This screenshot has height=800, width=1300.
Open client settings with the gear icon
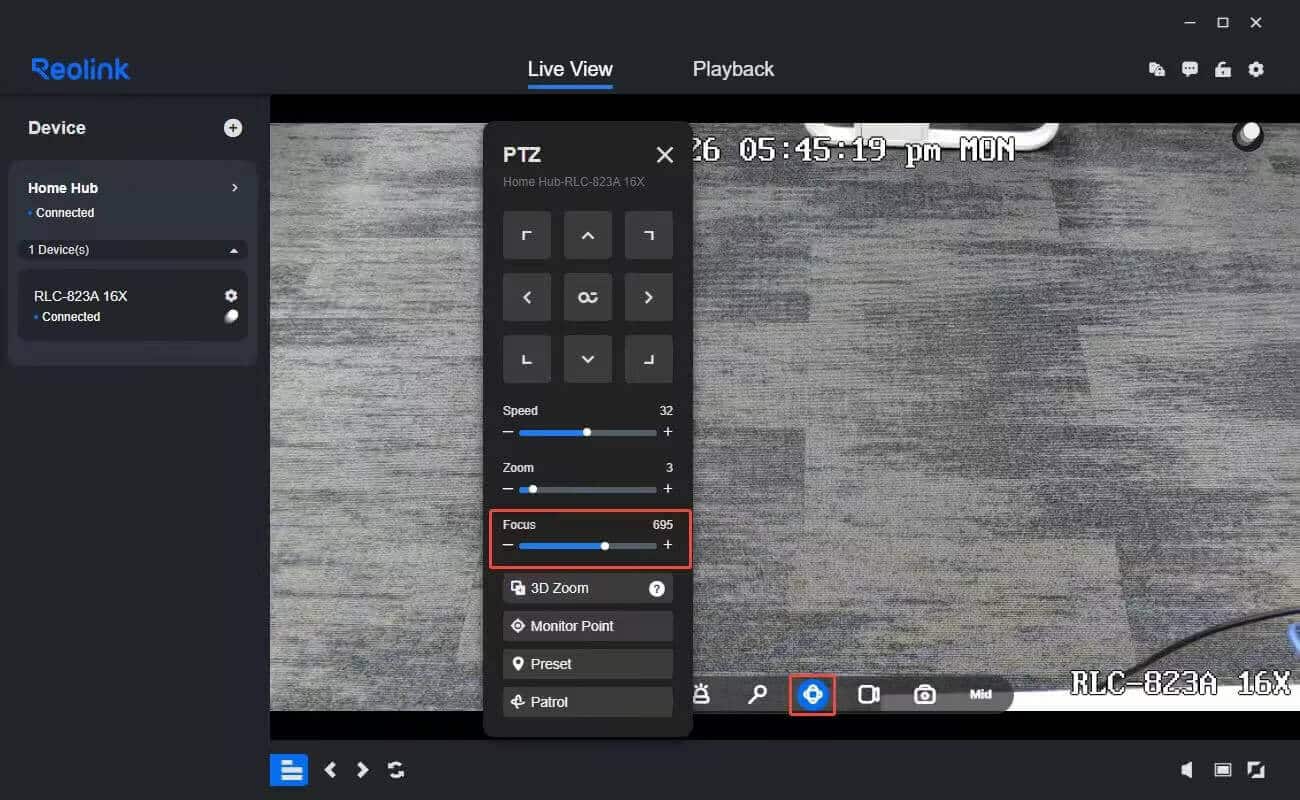1256,69
